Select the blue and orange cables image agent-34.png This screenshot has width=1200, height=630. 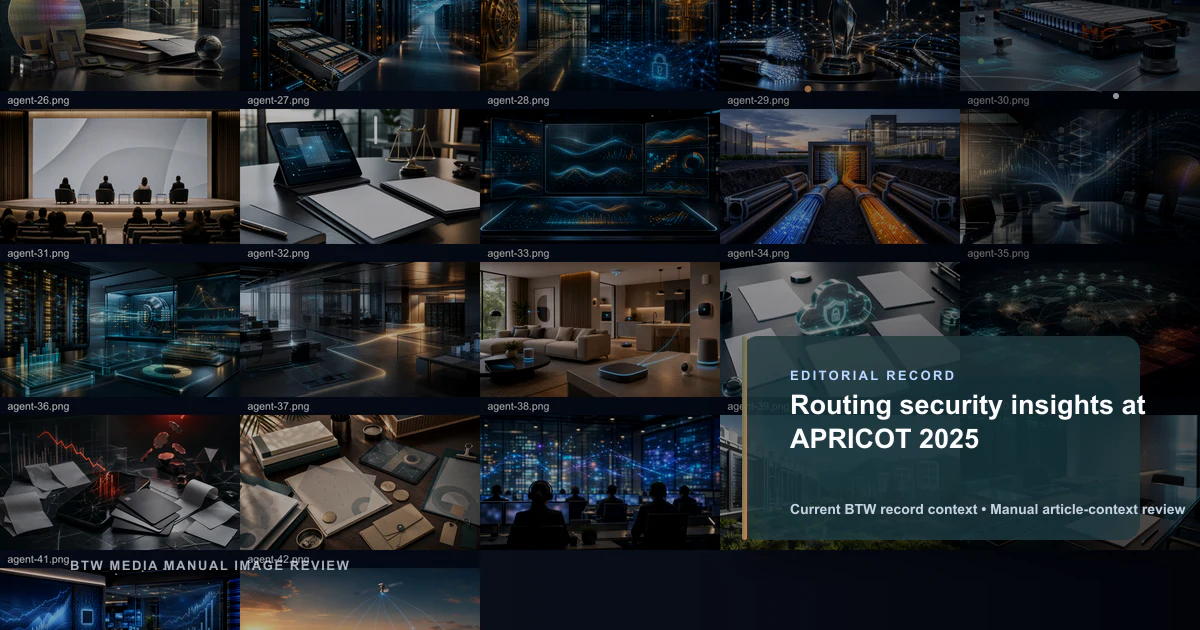click(x=840, y=177)
